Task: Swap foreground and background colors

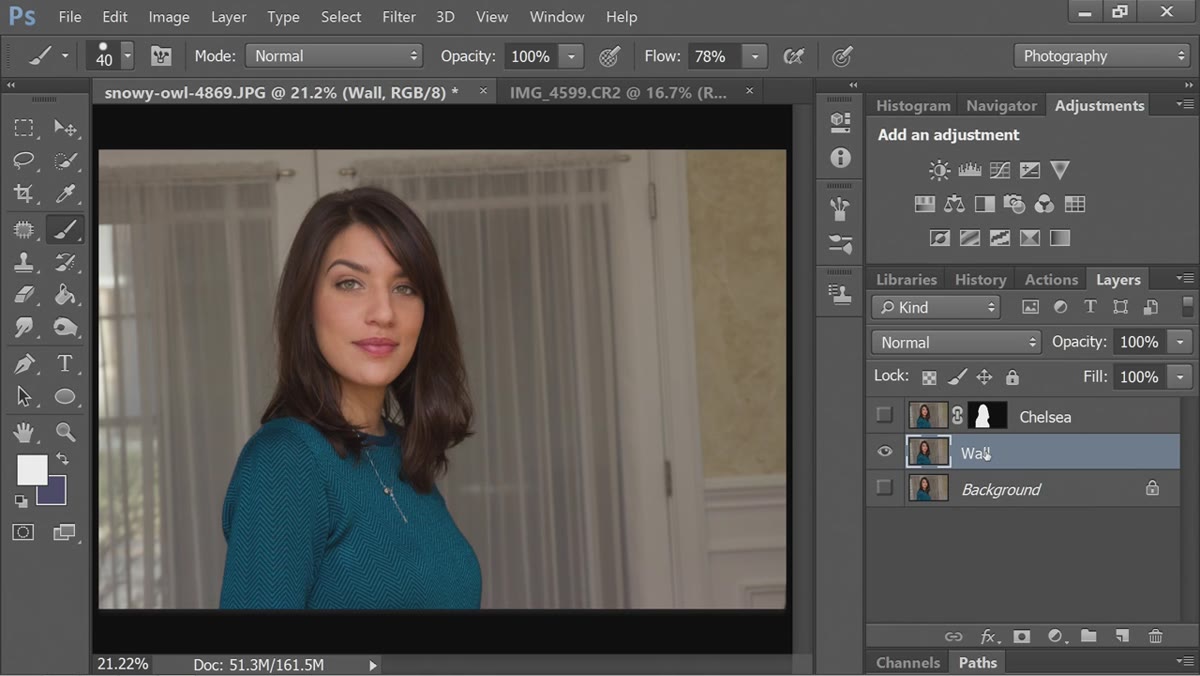Action: tap(62, 459)
